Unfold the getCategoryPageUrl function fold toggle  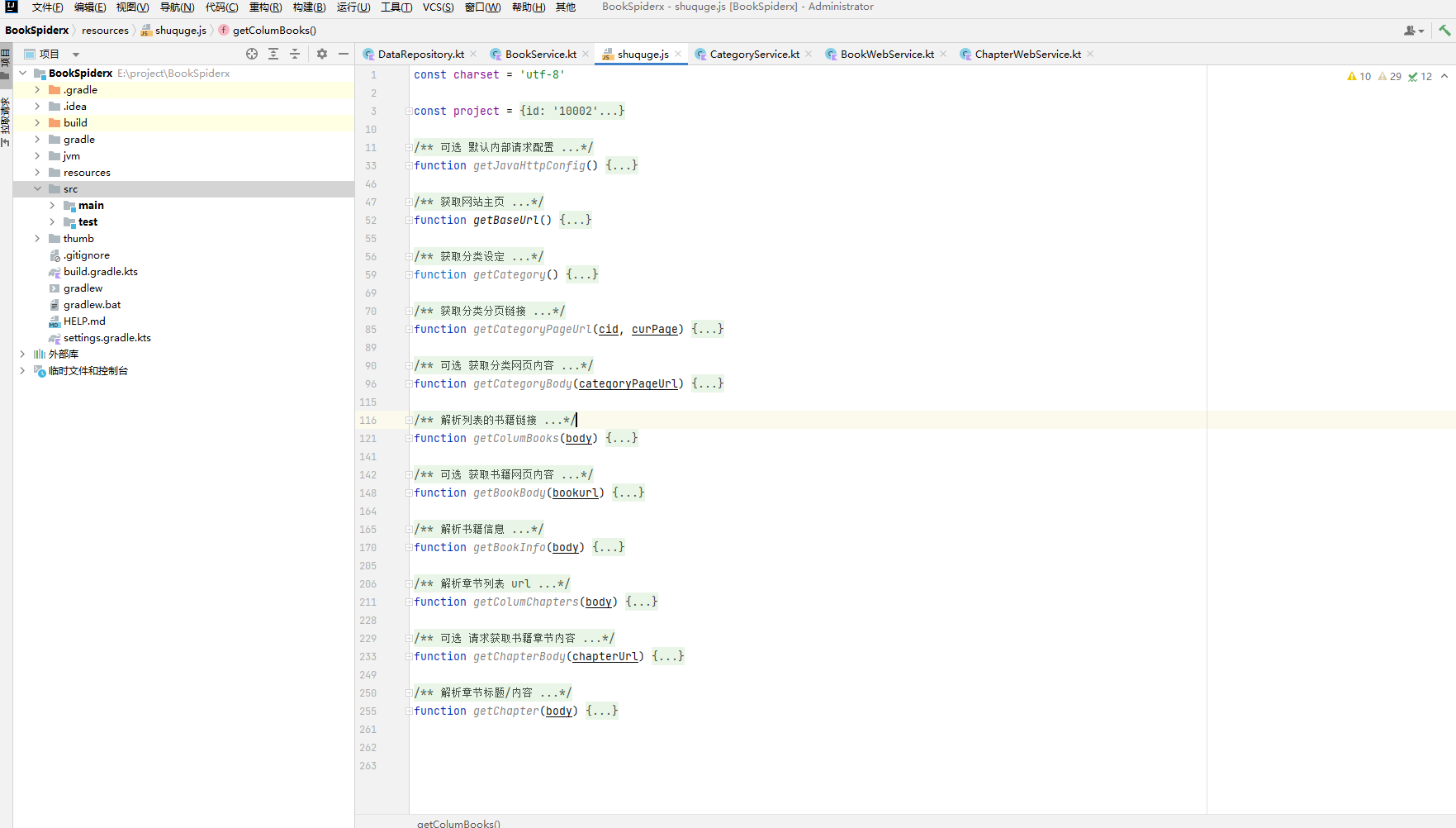(x=409, y=329)
